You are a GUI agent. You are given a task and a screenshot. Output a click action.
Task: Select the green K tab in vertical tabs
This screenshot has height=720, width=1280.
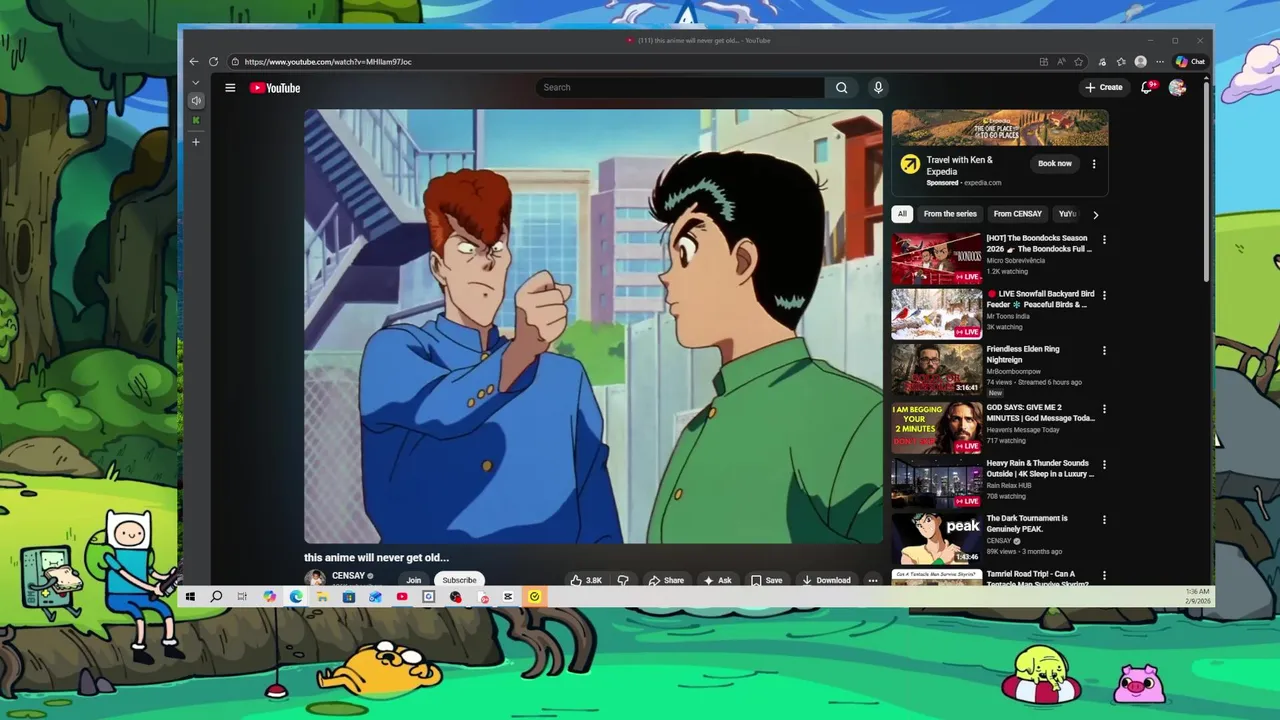[x=196, y=121]
